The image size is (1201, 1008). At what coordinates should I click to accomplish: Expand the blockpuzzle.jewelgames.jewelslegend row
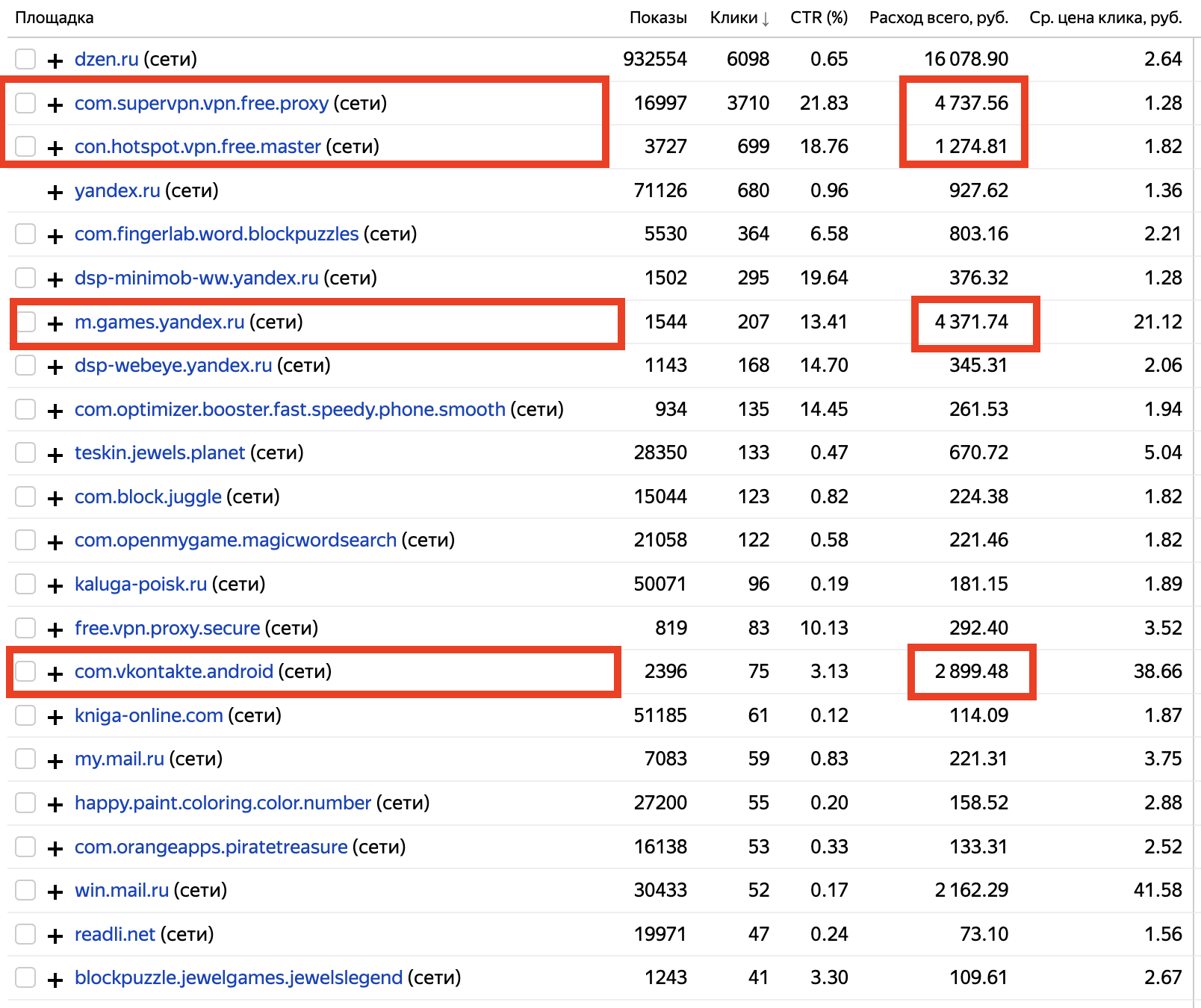click(55, 979)
